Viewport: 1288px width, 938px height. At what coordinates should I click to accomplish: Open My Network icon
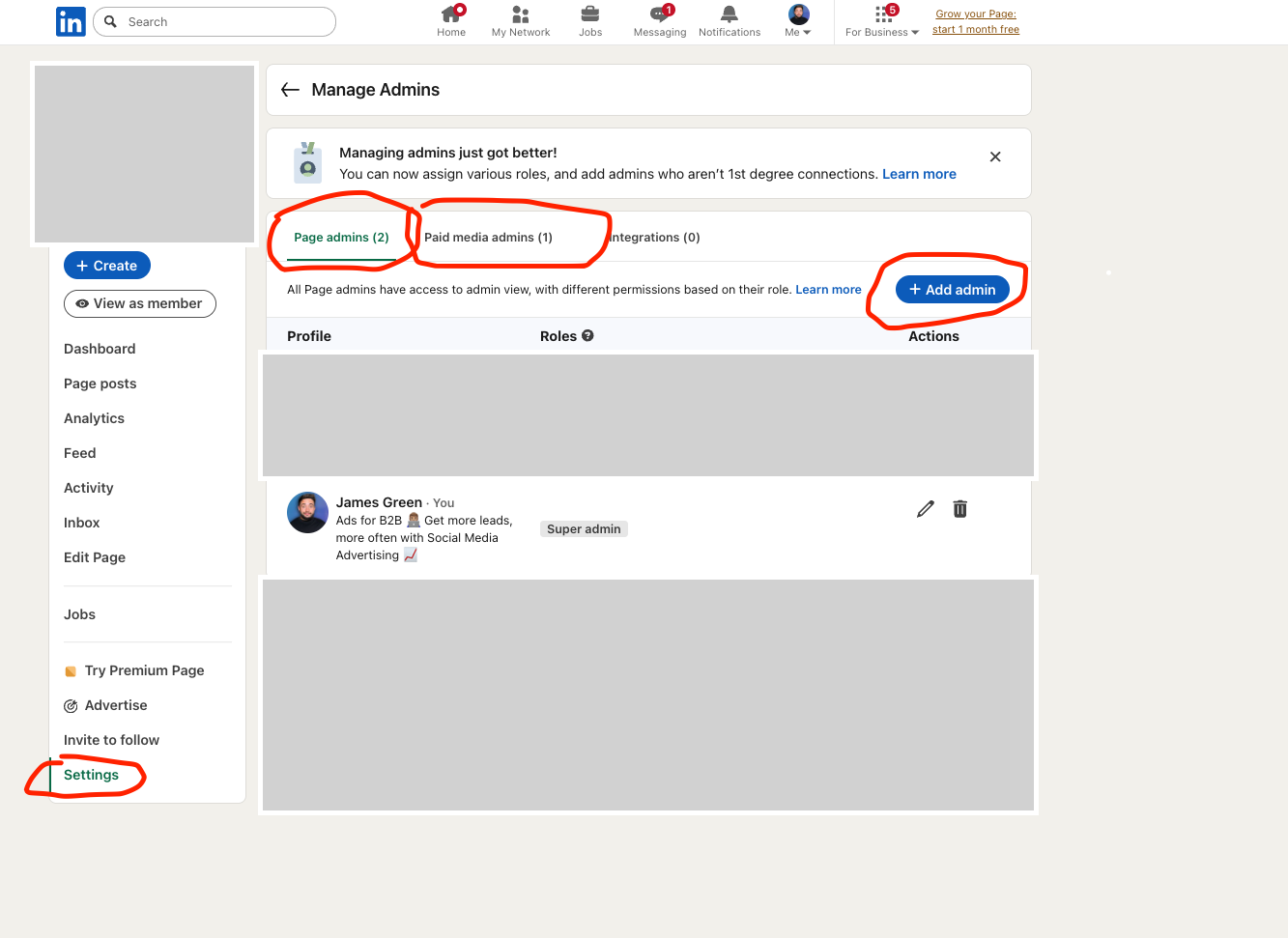(521, 21)
